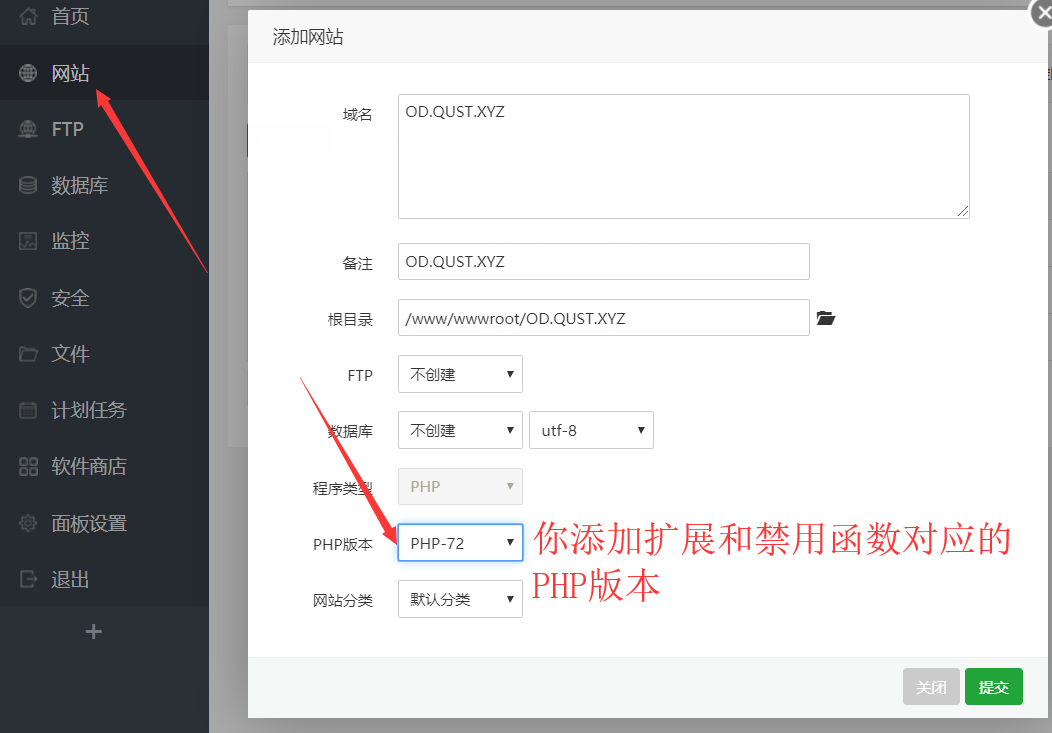Click the folder icon beside 文件

[28, 354]
